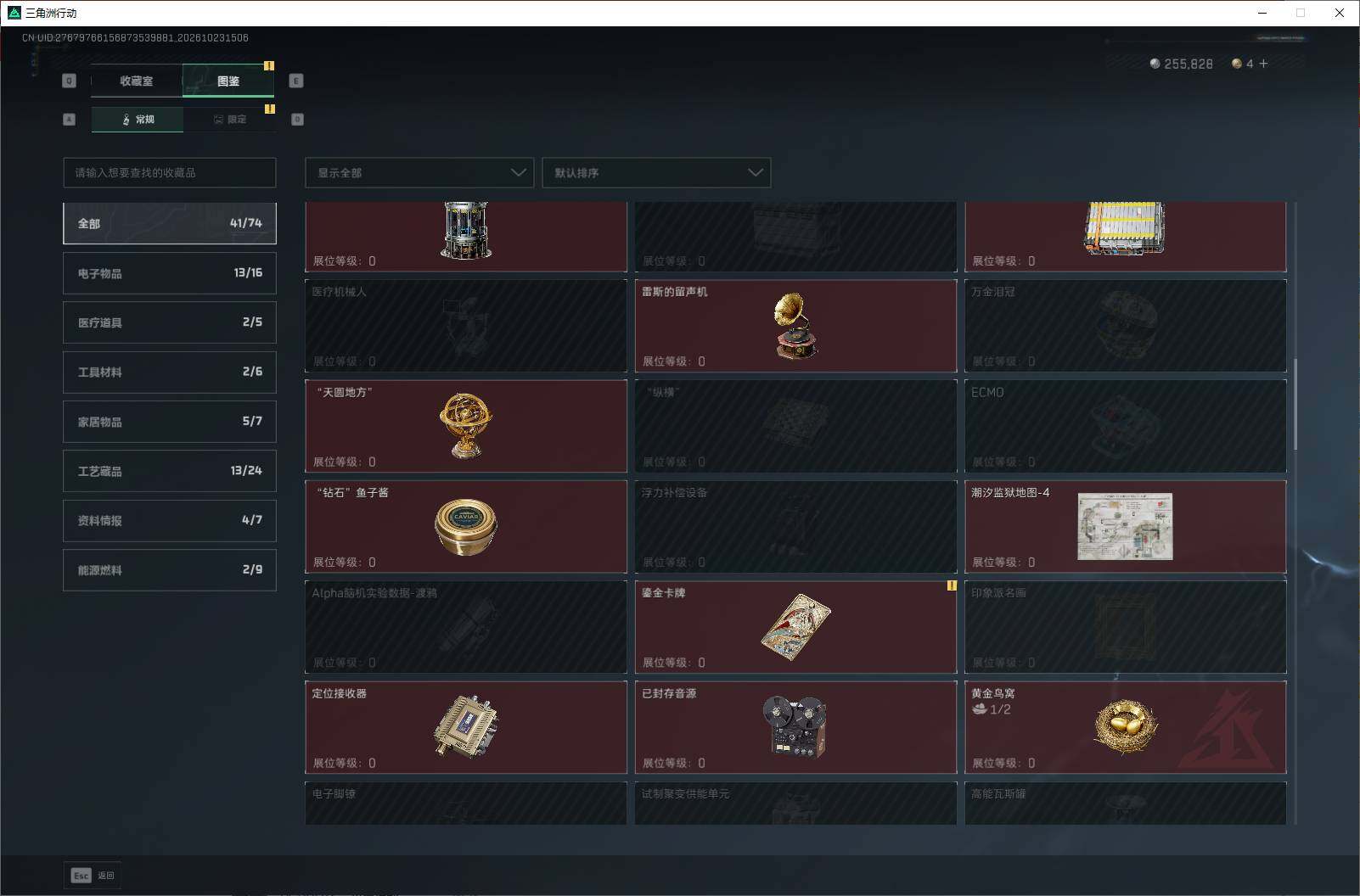
Task: Select the locked 印象派名画 card
Action: 1126,627
